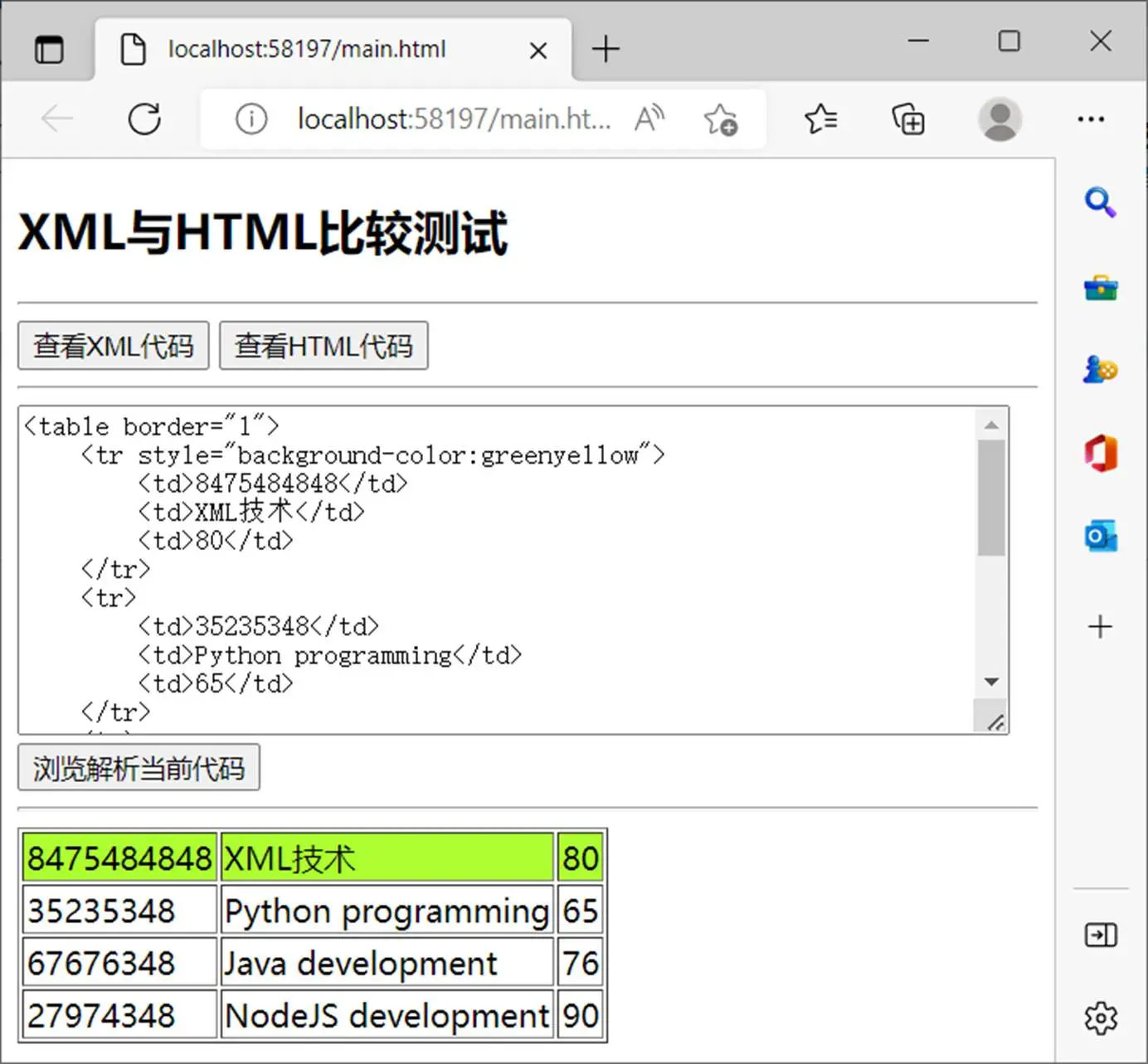Open sidebar settings gear
The width and height of the screenshot is (1148, 1064).
click(x=1101, y=1018)
